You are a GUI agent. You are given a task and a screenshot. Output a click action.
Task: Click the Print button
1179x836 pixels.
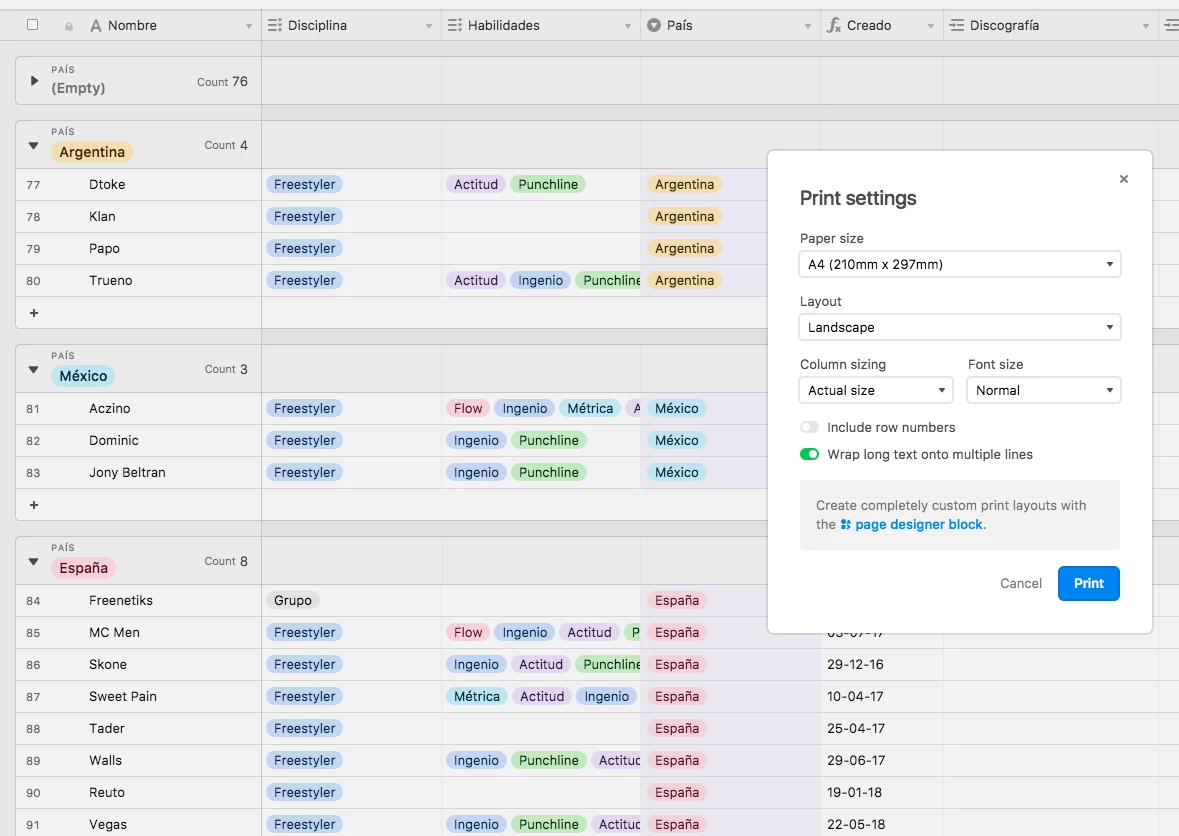click(x=1088, y=583)
